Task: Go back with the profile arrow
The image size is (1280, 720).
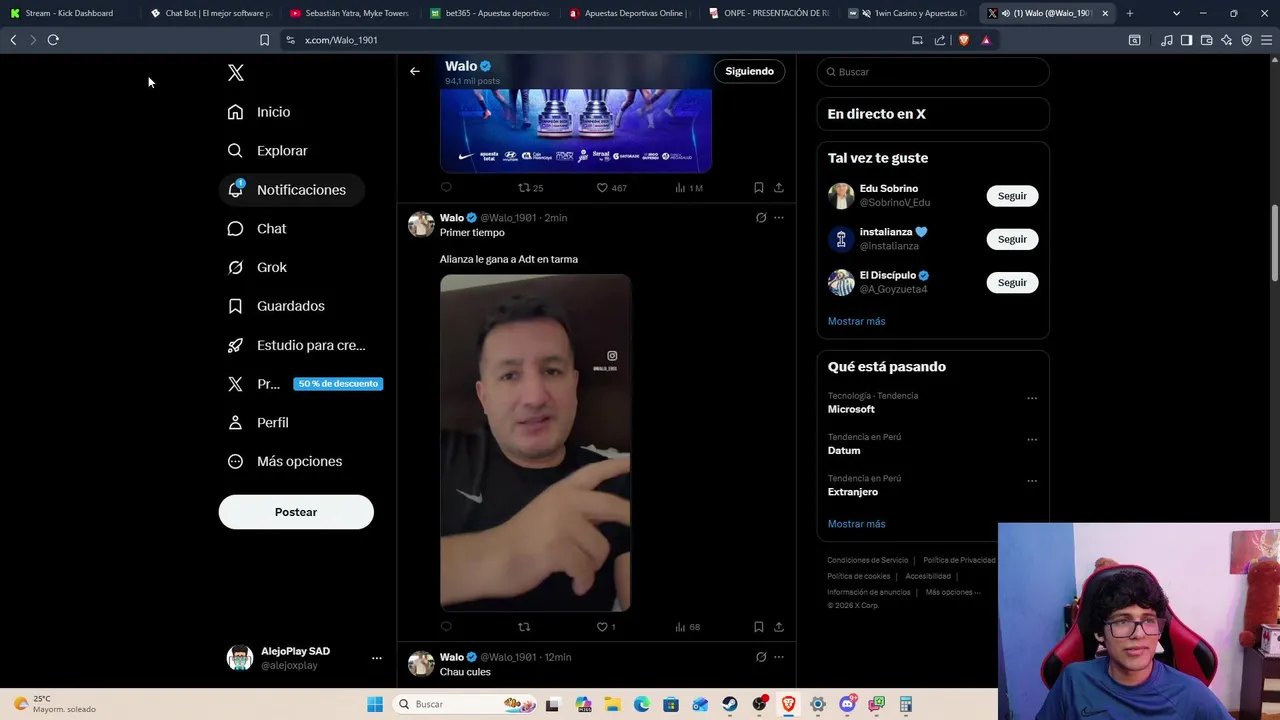Action: click(415, 71)
